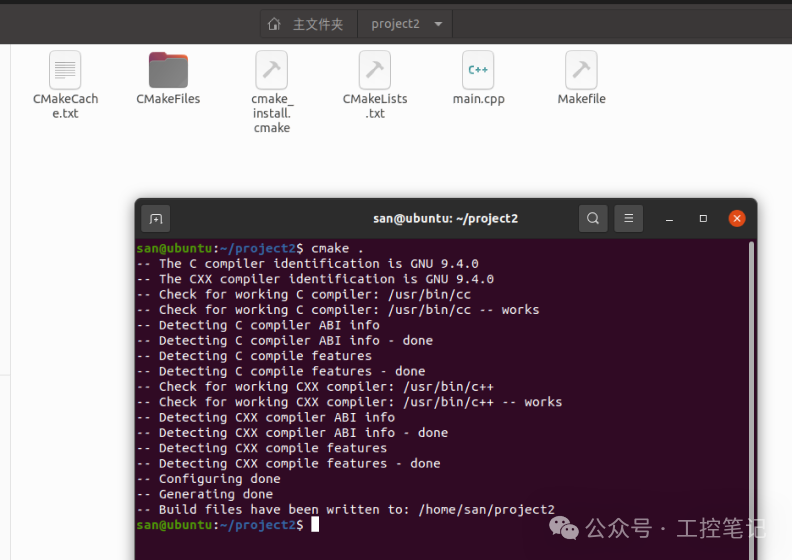Click the 'Build files have been written to' line

point(345,510)
